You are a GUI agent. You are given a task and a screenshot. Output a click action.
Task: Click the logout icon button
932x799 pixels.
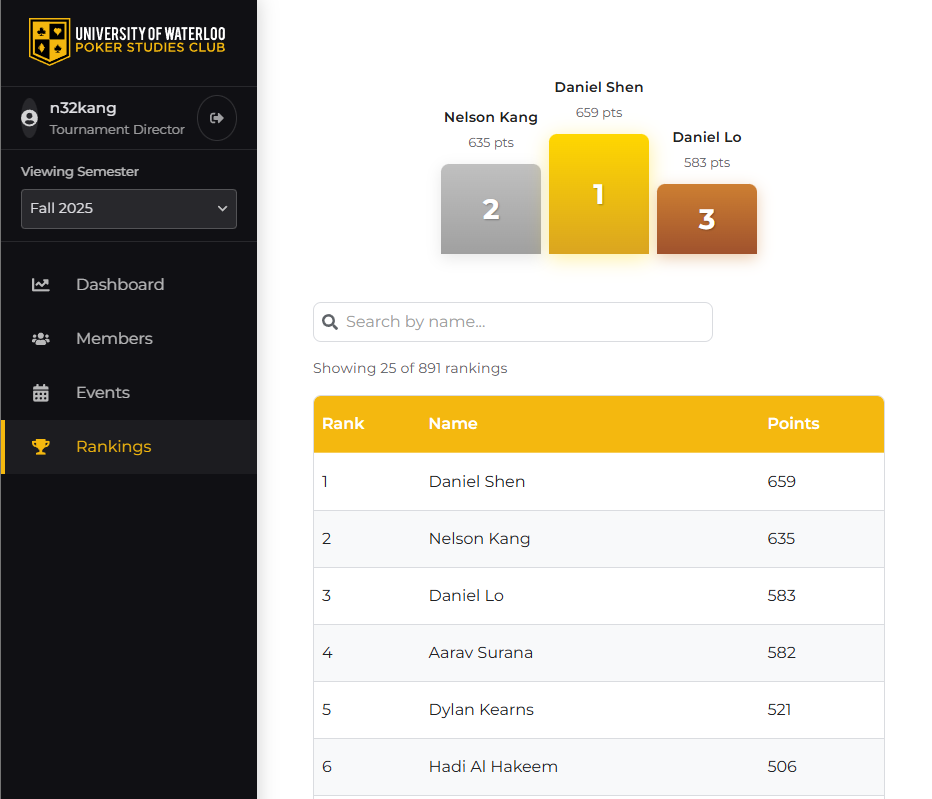(x=217, y=118)
